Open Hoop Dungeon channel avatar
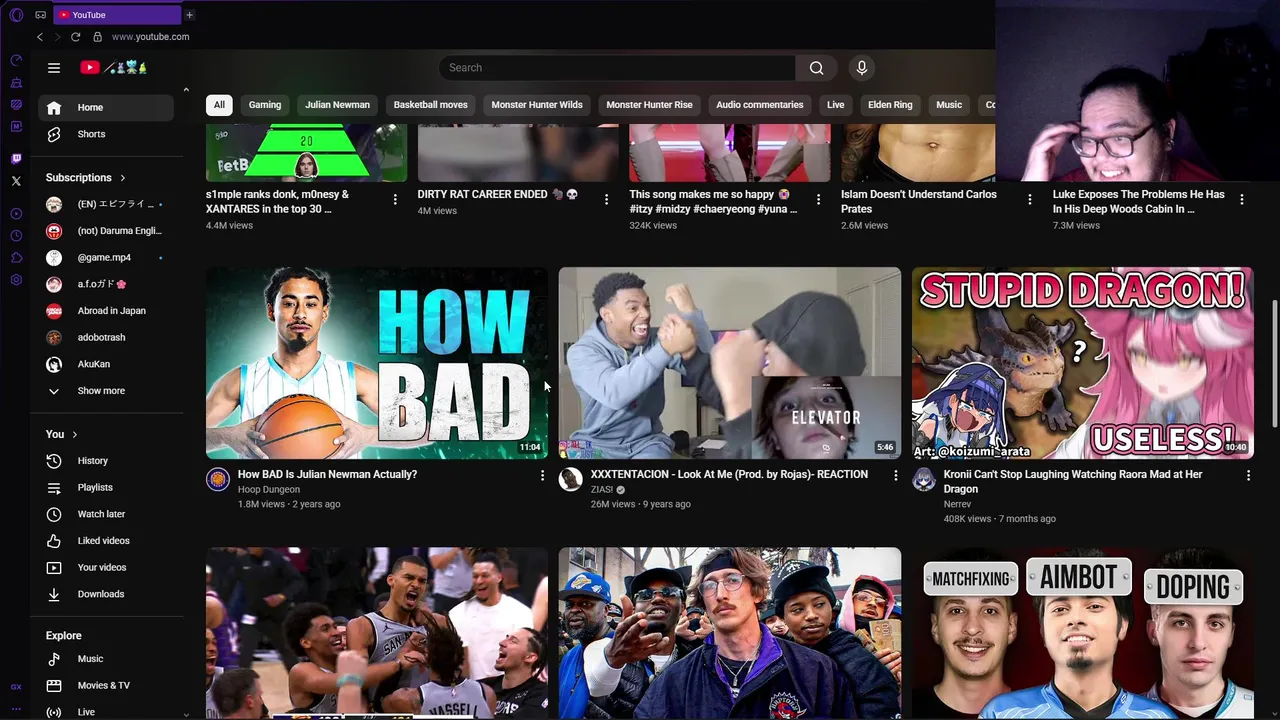 (x=218, y=479)
